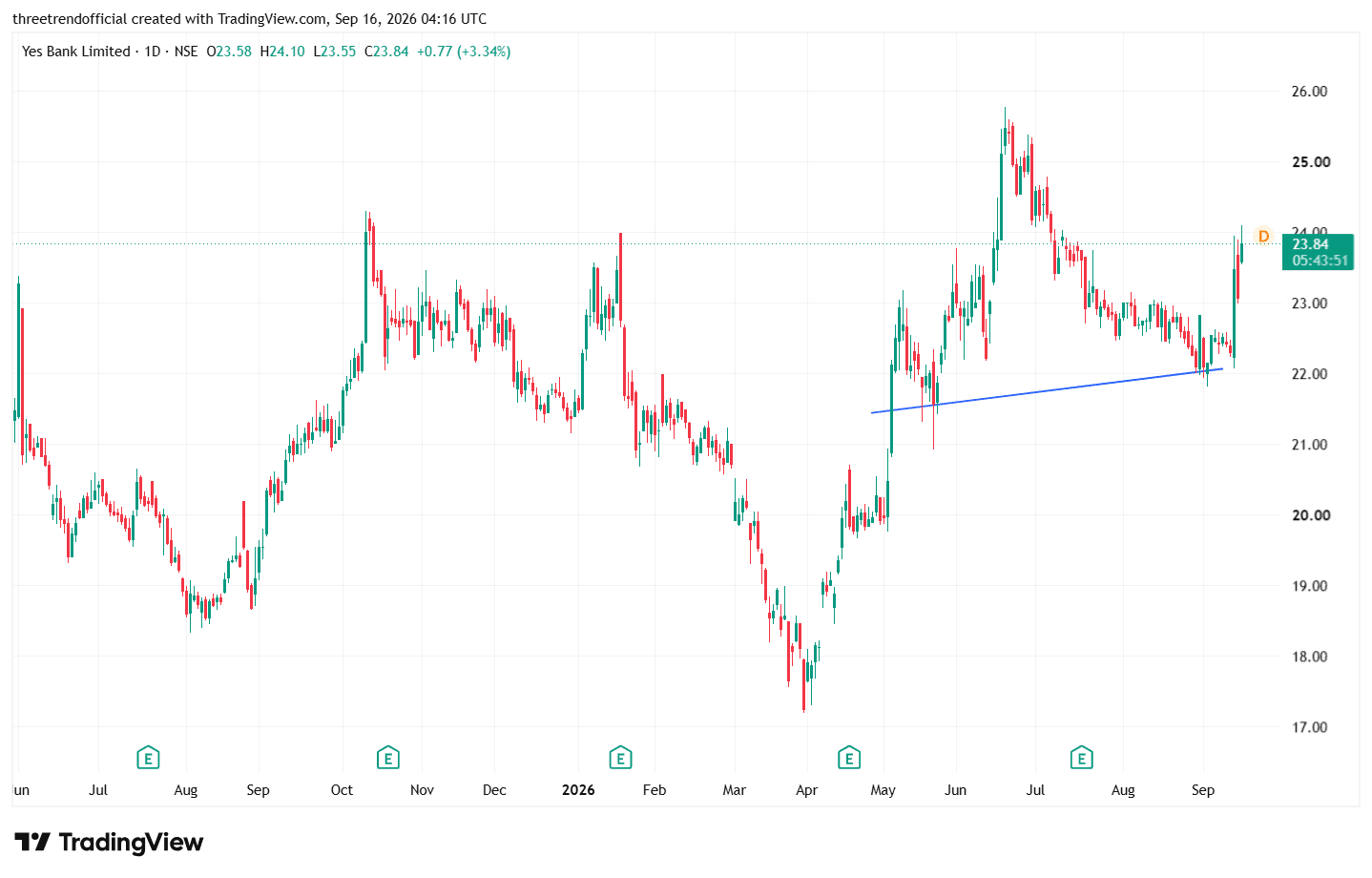The height and width of the screenshot is (878, 1372).
Task: Click the bold 2026 time axis label
Action: [x=578, y=790]
